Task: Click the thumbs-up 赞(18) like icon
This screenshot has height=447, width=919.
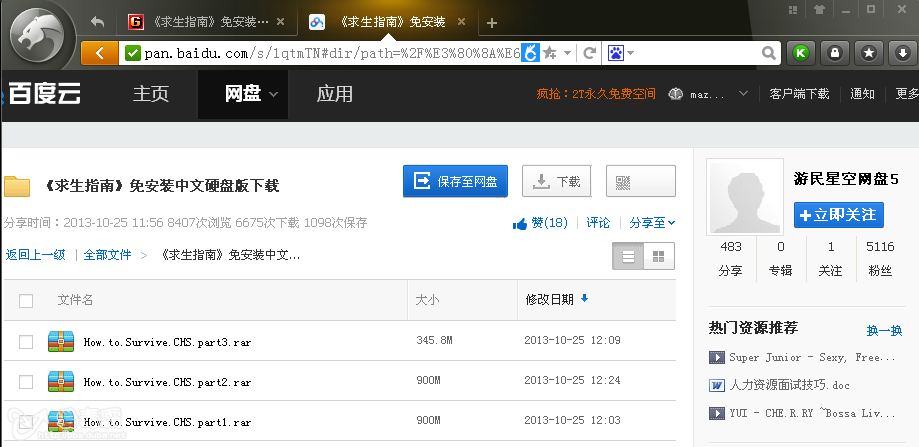Action: click(520, 223)
